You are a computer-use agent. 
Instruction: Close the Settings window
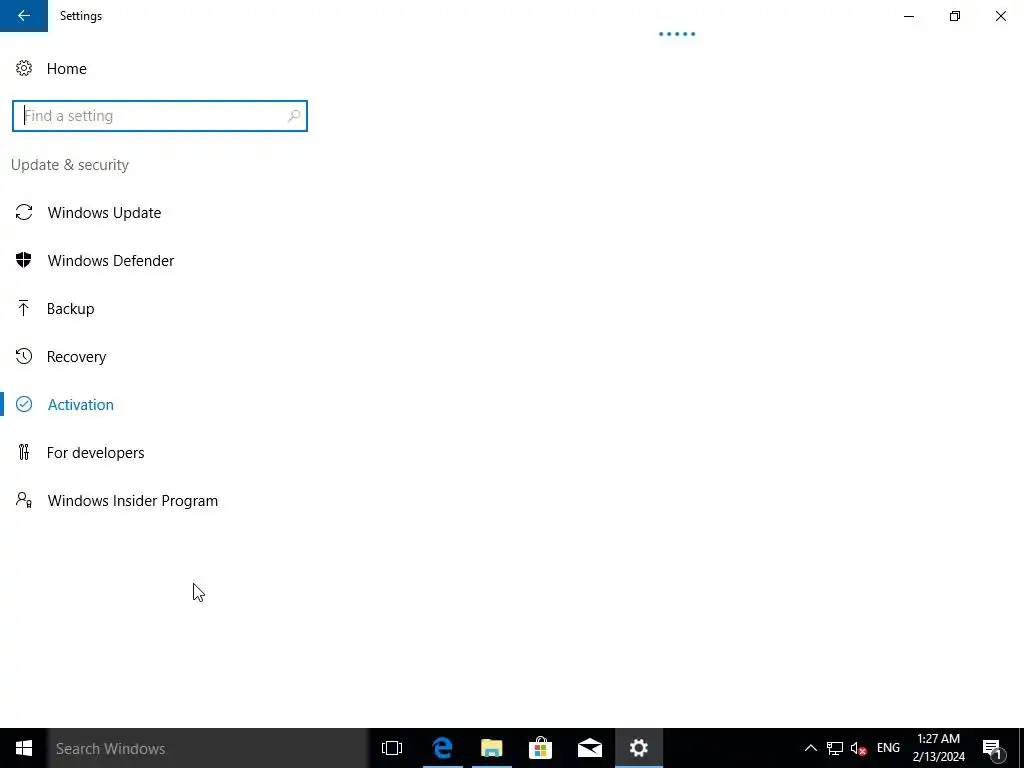click(1000, 16)
